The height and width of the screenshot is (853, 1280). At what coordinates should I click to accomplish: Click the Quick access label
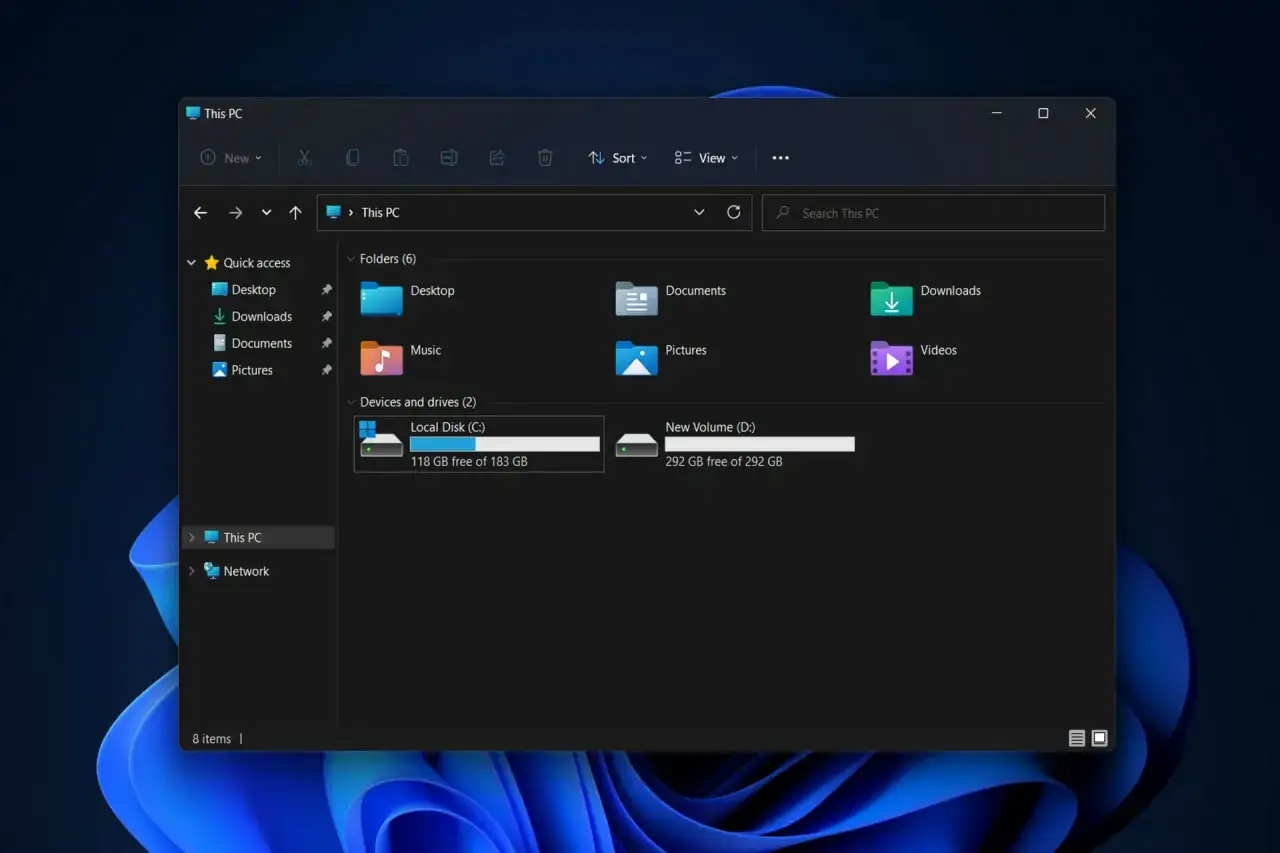257,263
